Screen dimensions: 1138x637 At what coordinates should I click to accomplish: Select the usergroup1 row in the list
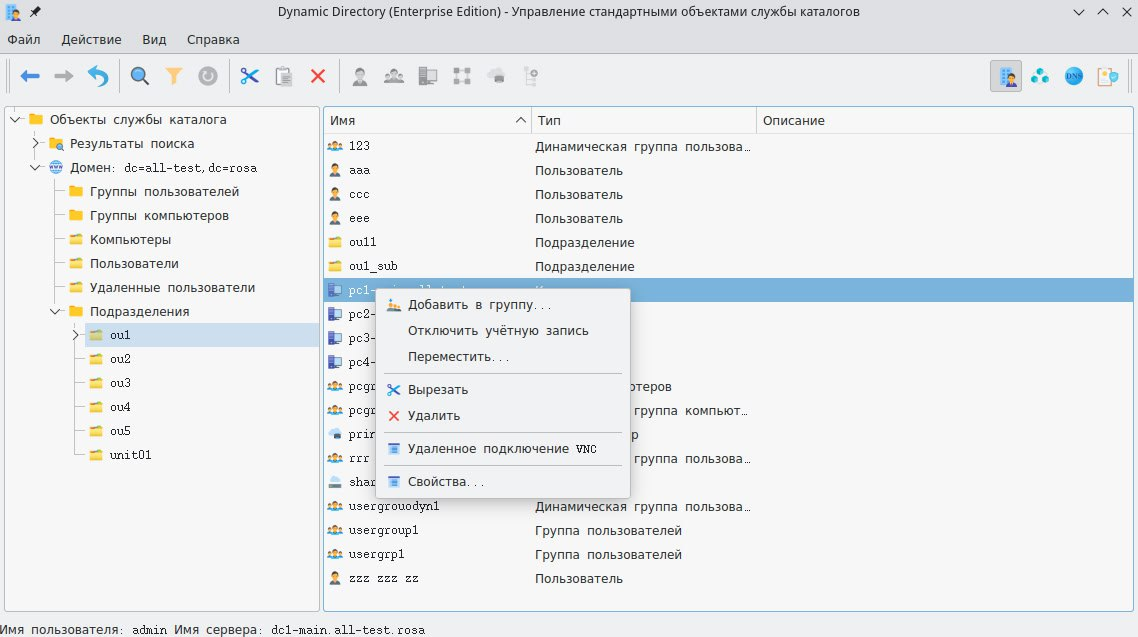point(384,530)
